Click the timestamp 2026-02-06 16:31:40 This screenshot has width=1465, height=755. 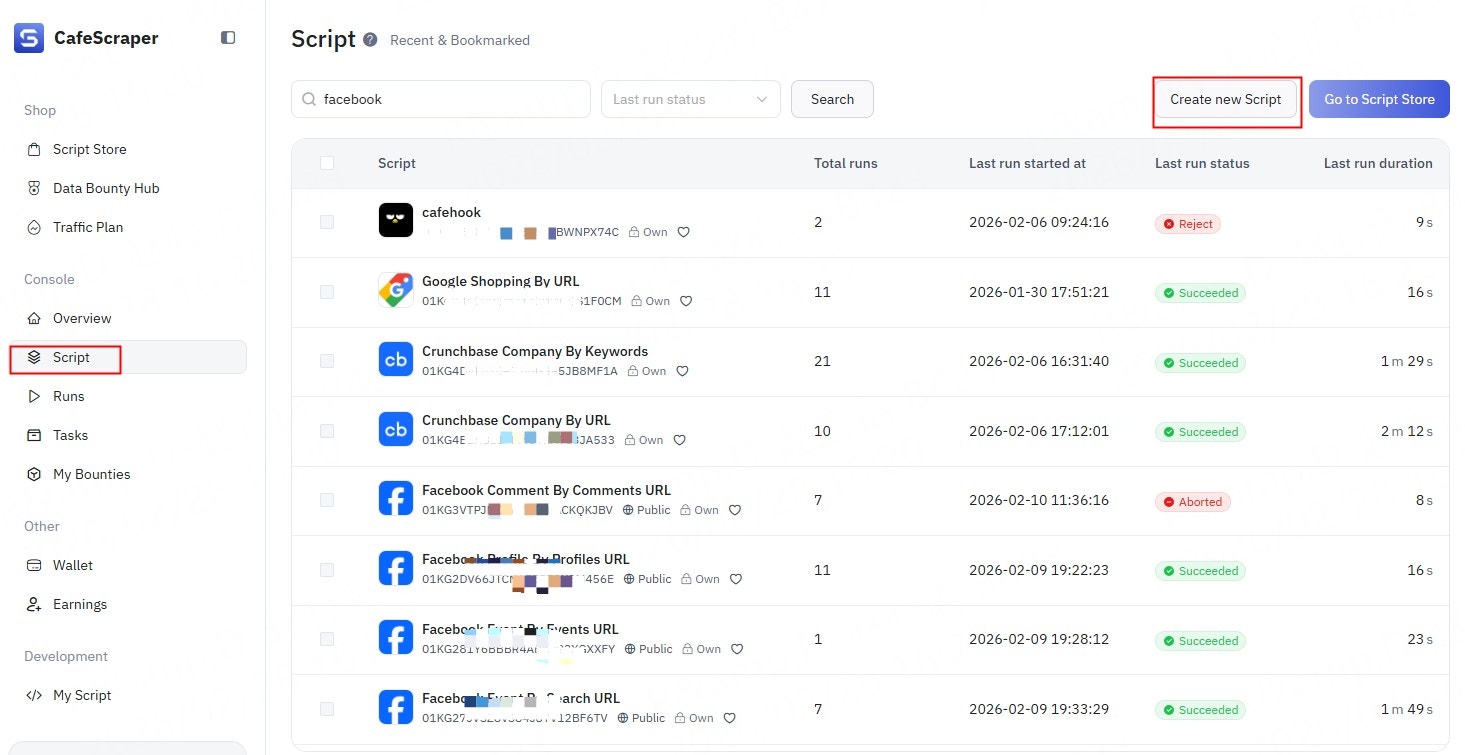[1039, 361]
